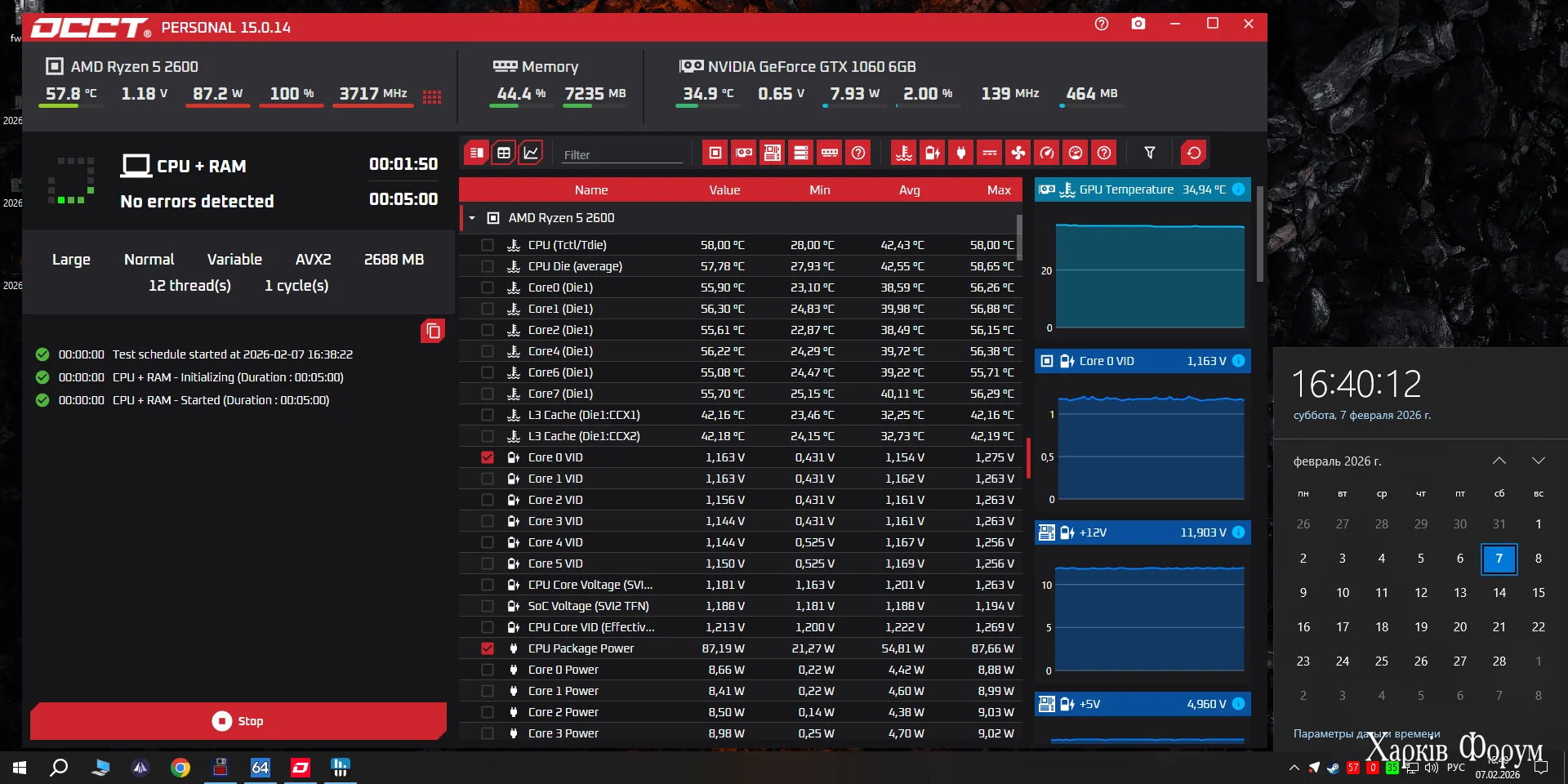This screenshot has width=1568, height=784.
Task: Open Steam from the system tray
Action: (1333, 768)
